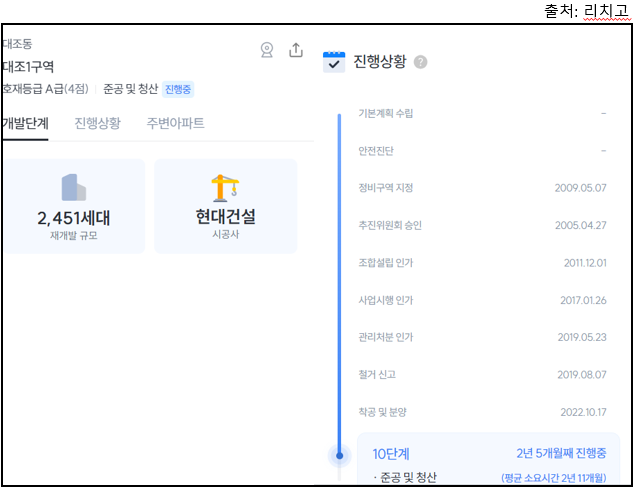Click the blue vertical progress timeline bar
The image size is (636, 489).
click(339, 284)
